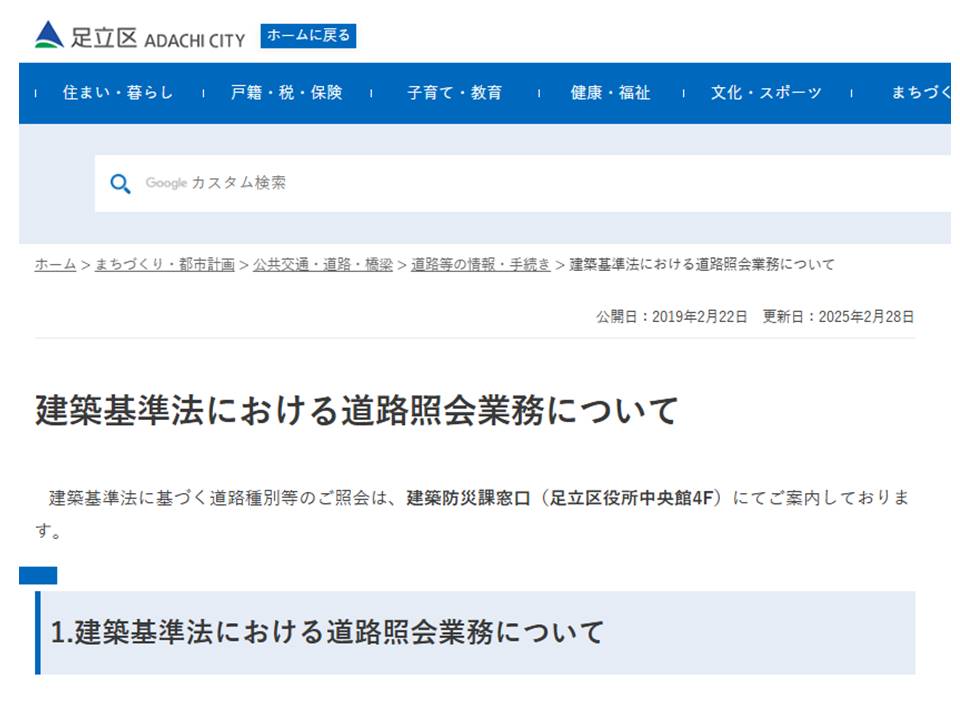Go to the 子育て・教育 section
This screenshot has width=960, height=720.
[454, 93]
